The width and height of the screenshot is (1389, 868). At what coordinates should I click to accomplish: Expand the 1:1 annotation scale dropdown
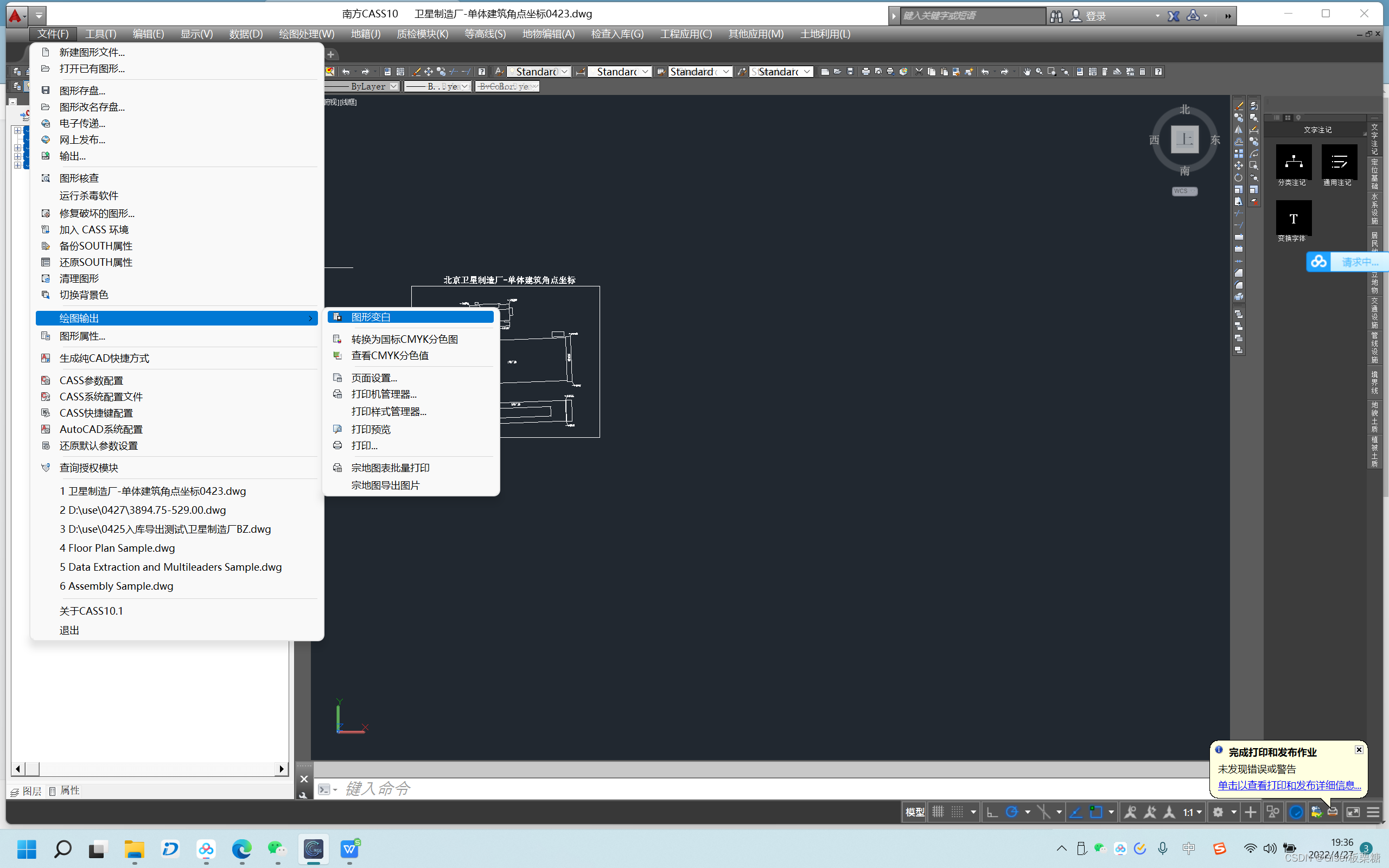pos(1199,812)
